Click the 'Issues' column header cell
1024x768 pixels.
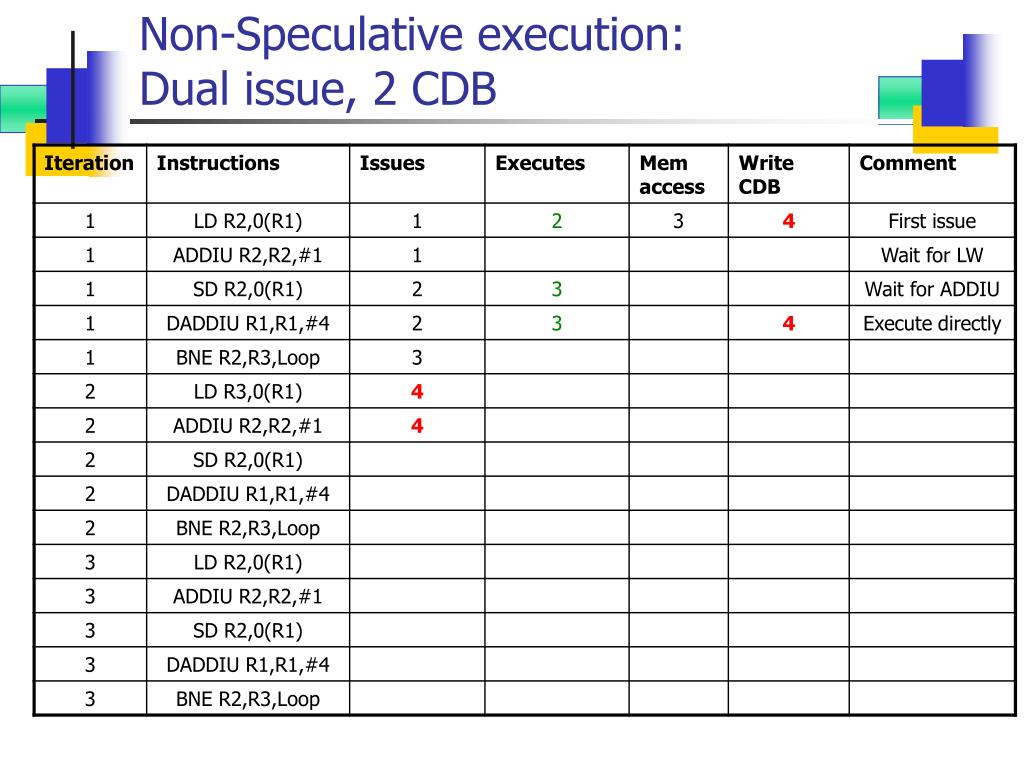click(x=417, y=174)
